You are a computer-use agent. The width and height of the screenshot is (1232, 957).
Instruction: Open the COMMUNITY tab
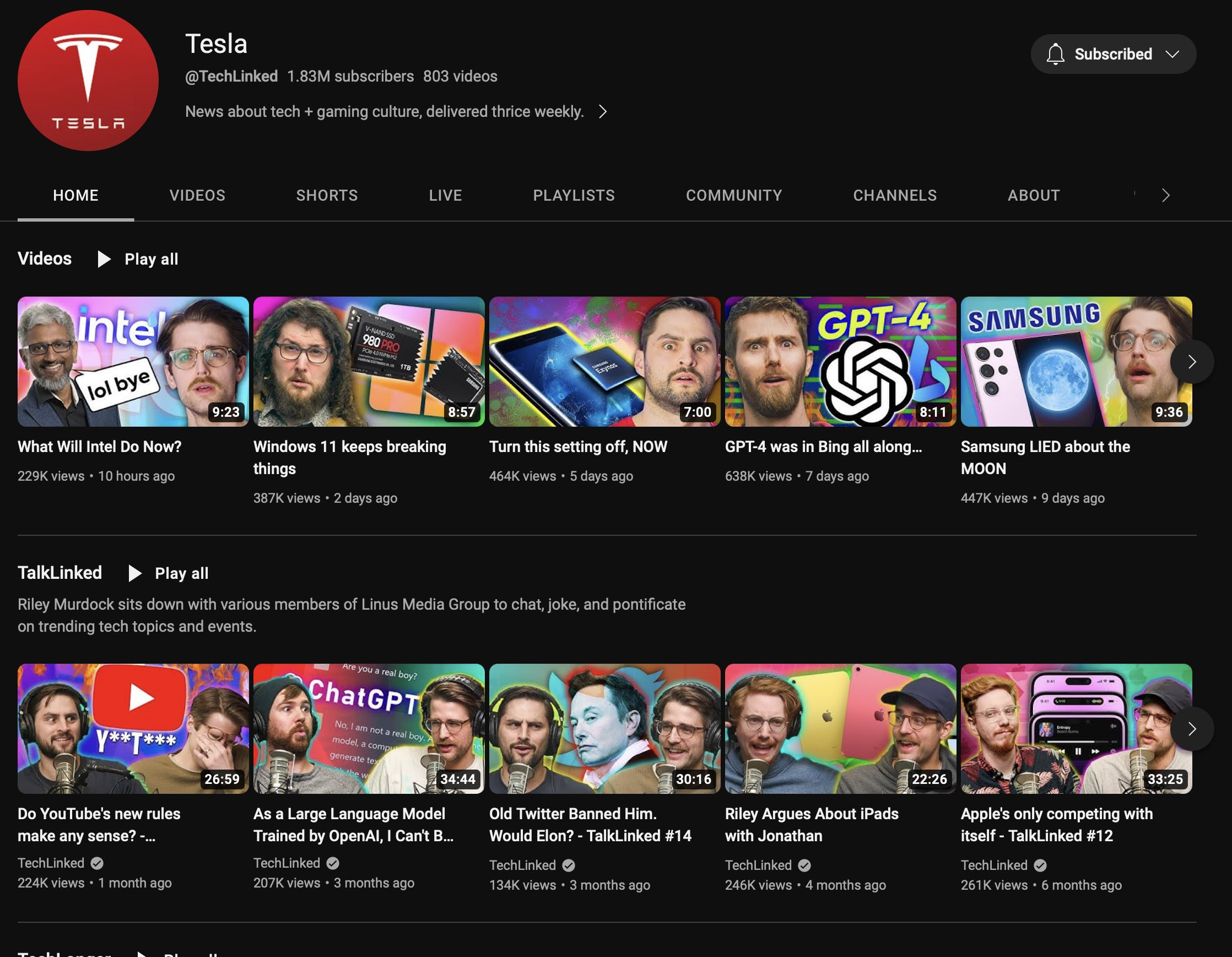coord(733,195)
